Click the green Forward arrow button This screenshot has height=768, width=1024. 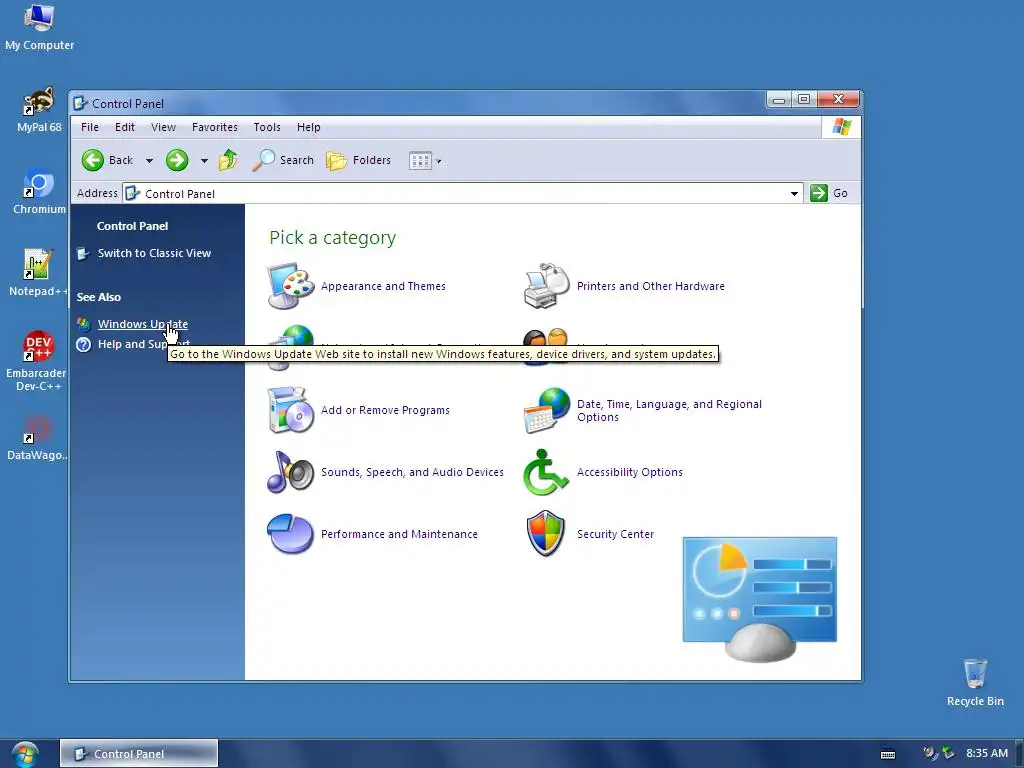coord(177,160)
